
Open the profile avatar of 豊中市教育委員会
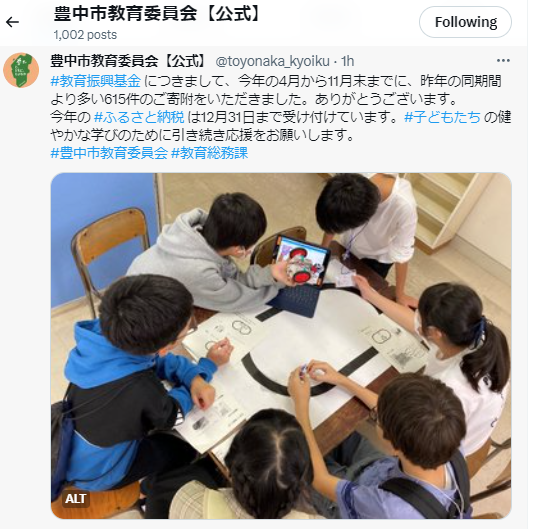point(21,70)
